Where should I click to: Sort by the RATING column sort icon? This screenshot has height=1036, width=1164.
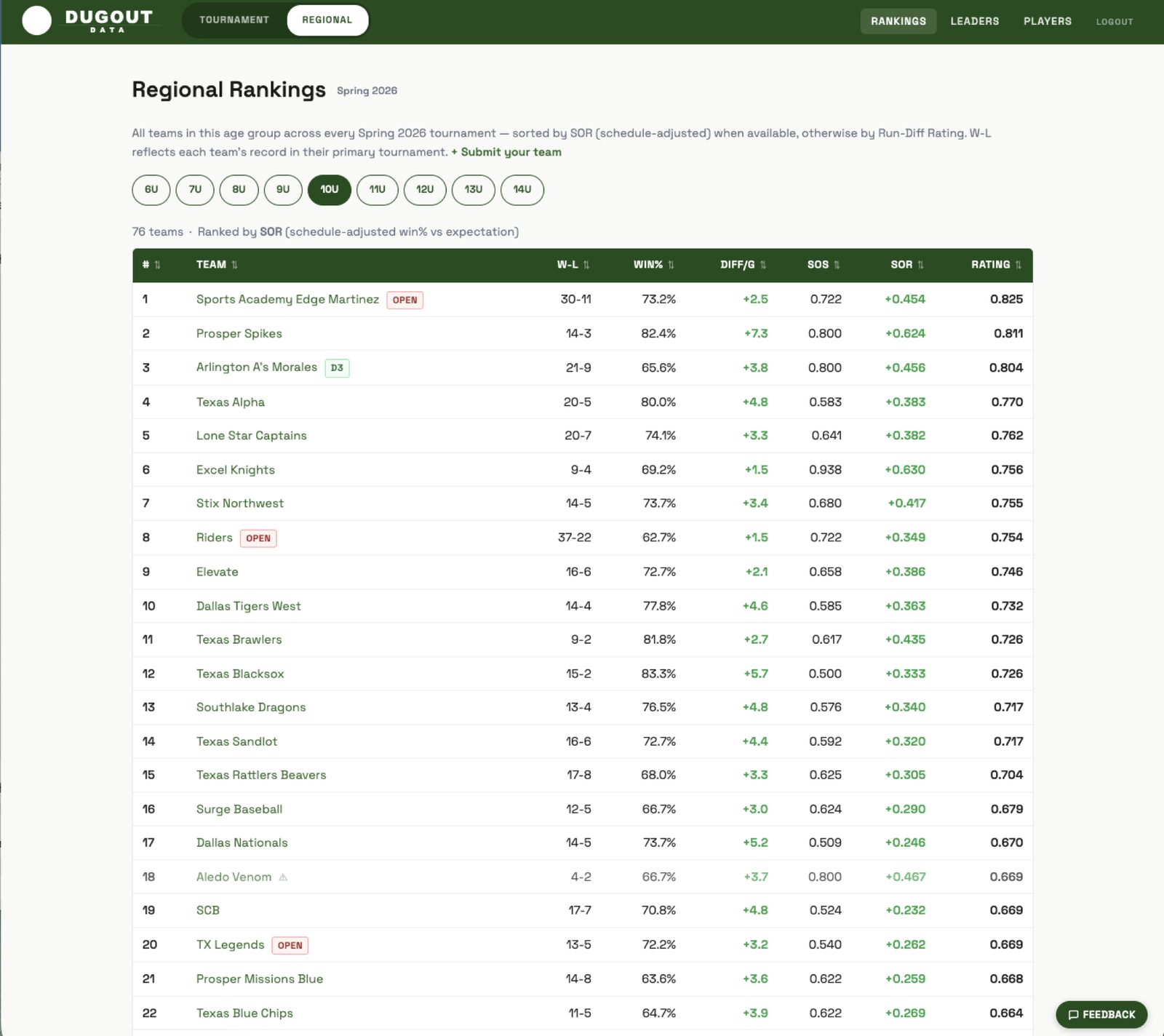pos(1018,265)
